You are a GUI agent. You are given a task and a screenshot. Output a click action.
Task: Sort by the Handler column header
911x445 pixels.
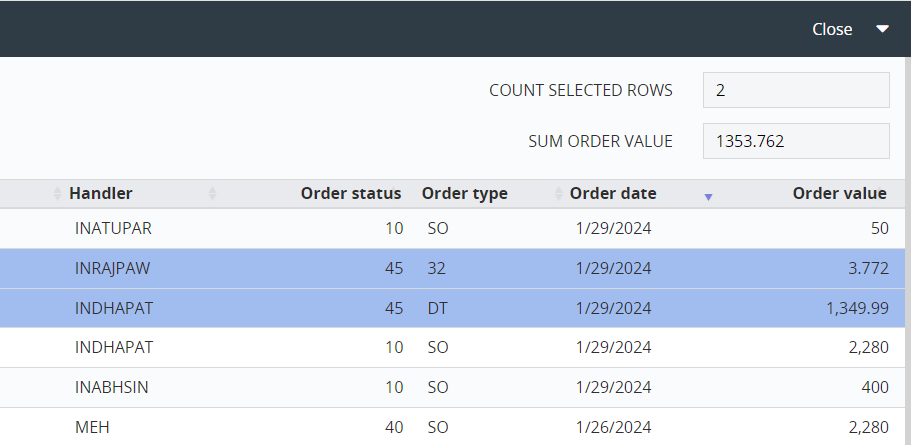pyautogui.click(x=101, y=193)
